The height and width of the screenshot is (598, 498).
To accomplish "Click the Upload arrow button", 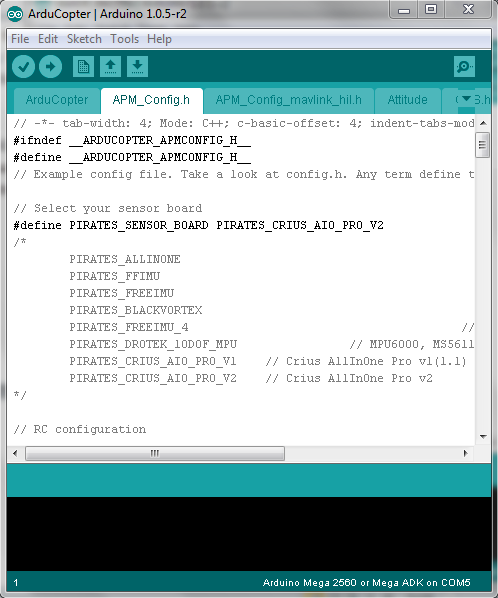I will [50, 67].
